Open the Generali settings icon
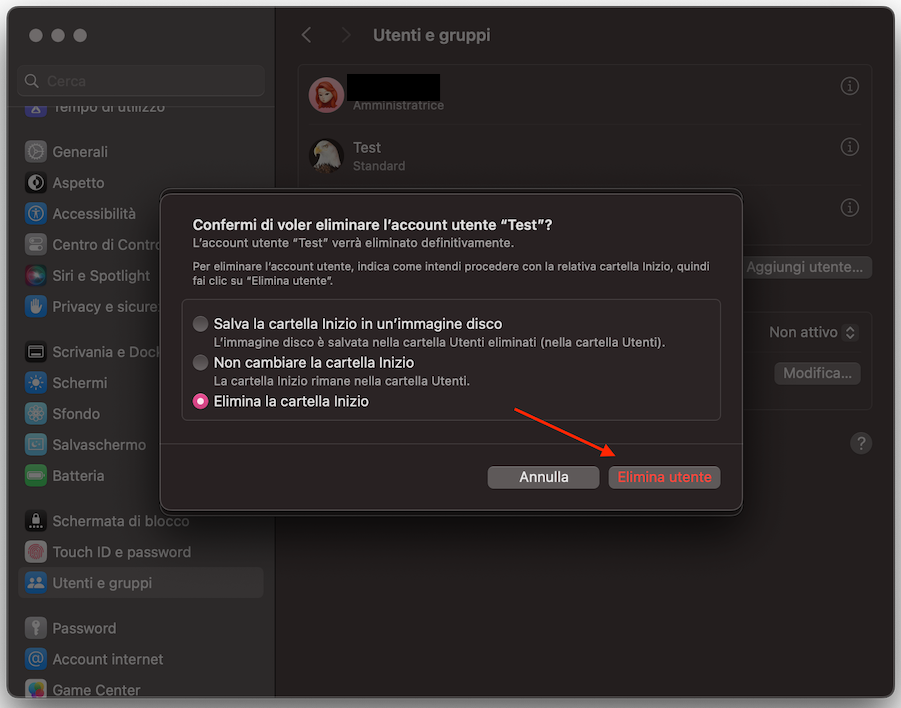 [x=35, y=151]
